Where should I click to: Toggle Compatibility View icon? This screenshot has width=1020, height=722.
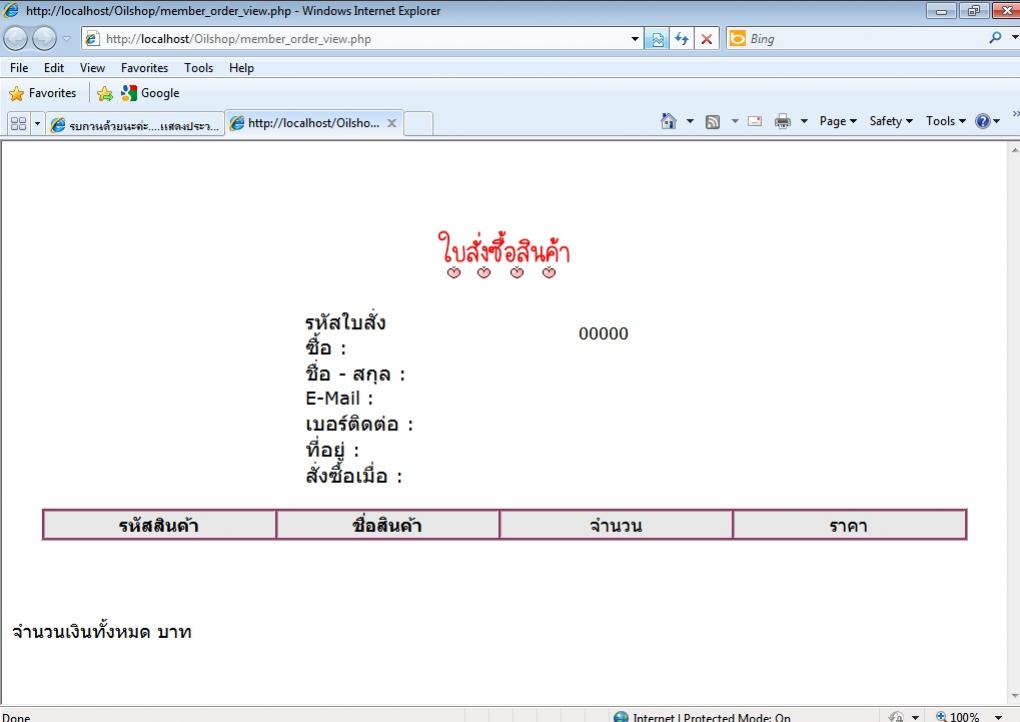[657, 39]
